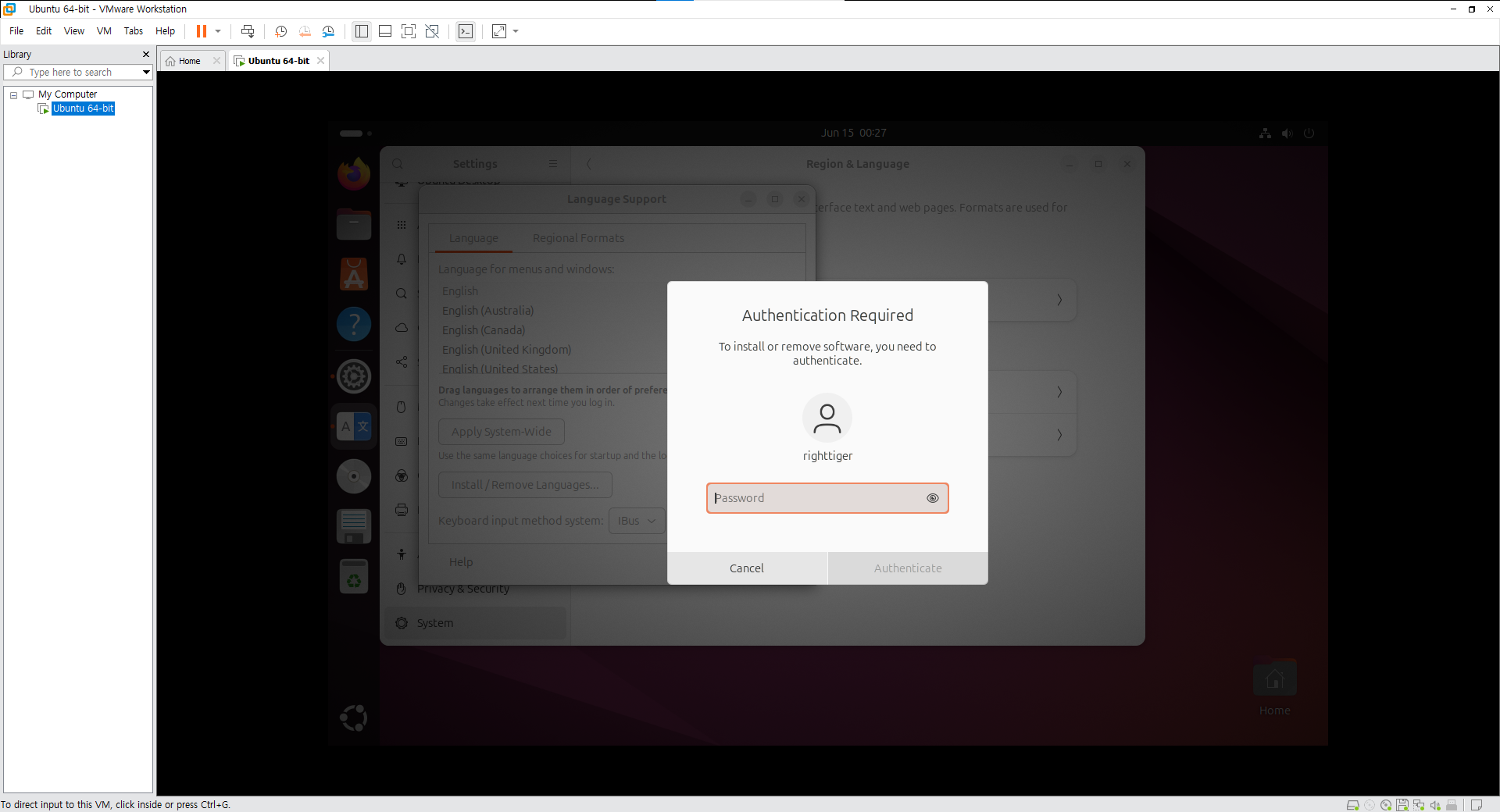The width and height of the screenshot is (1500, 812).
Task: Click the Library search box
Action: pos(77,73)
